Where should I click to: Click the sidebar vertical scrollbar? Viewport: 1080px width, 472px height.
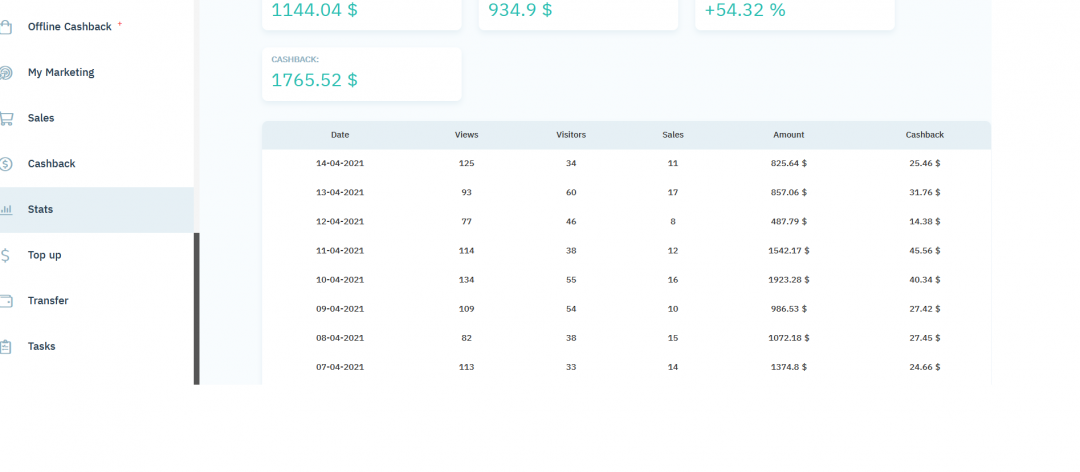pyautogui.click(x=197, y=308)
